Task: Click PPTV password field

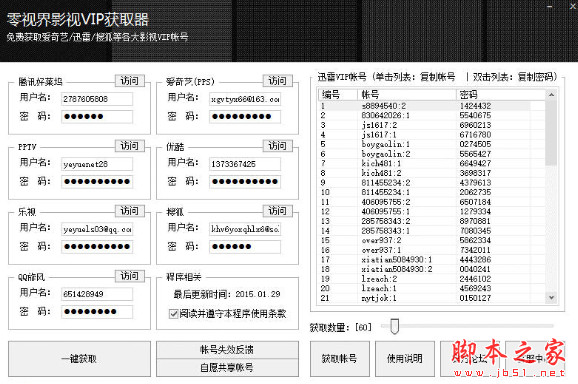Action: (x=97, y=182)
